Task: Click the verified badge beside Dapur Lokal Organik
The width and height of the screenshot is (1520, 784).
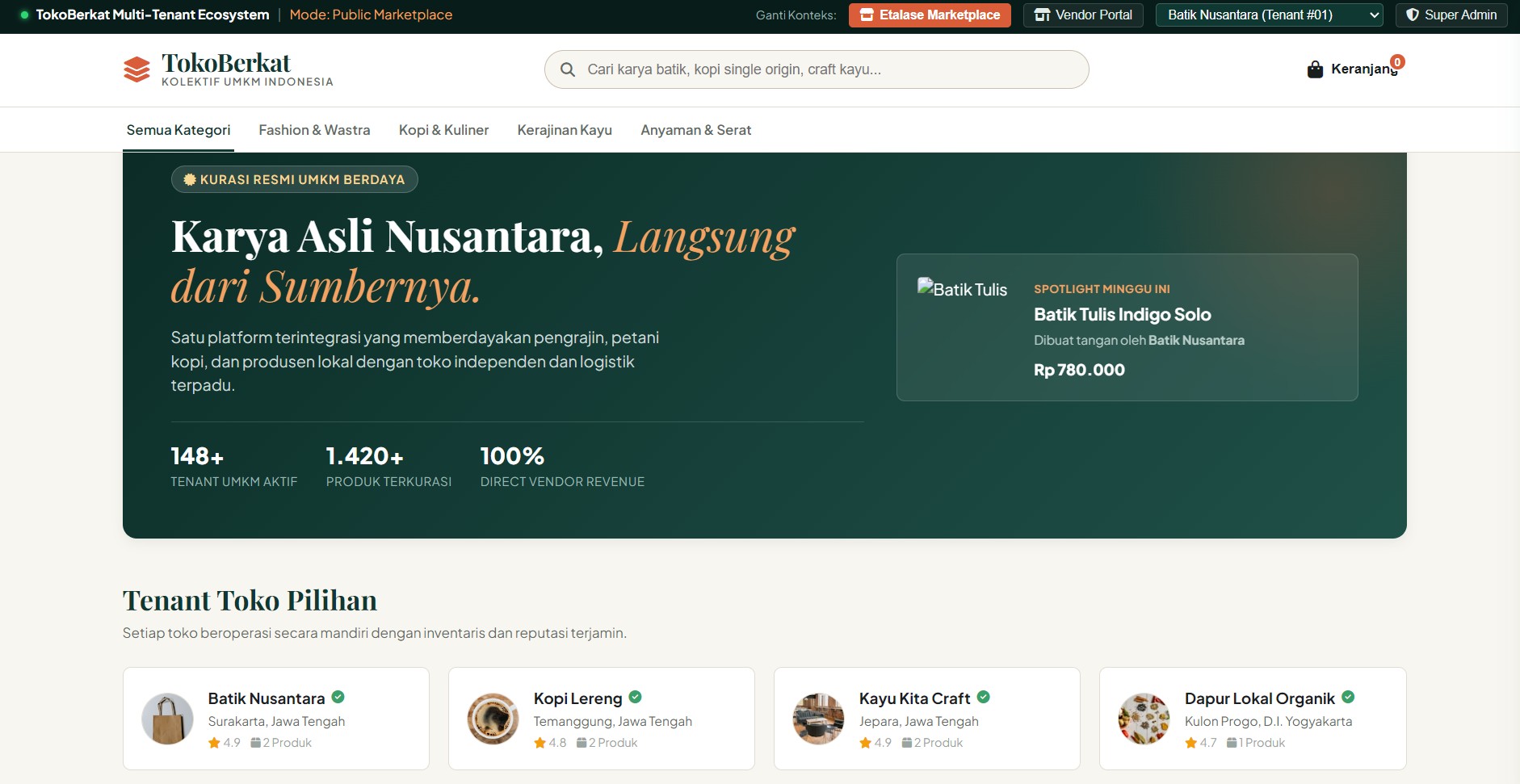Action: point(1348,697)
